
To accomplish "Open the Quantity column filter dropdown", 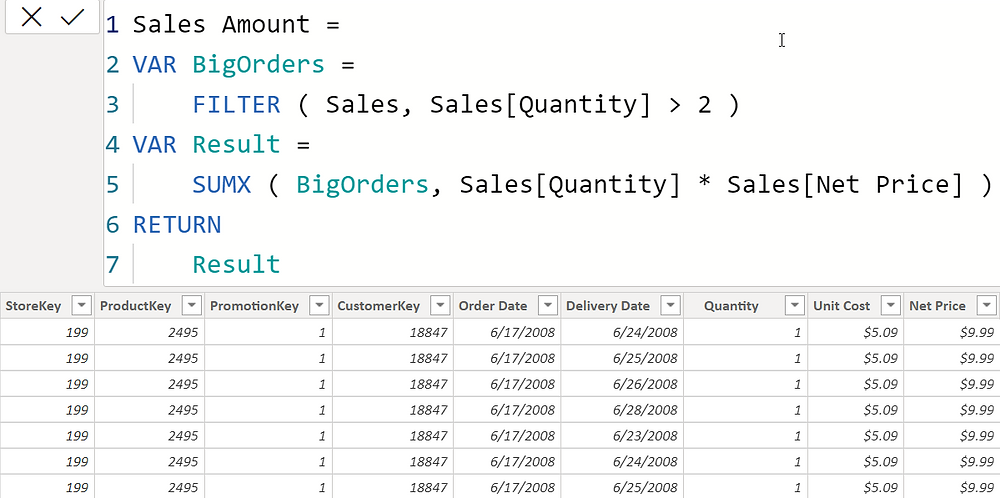I will pos(794,306).
